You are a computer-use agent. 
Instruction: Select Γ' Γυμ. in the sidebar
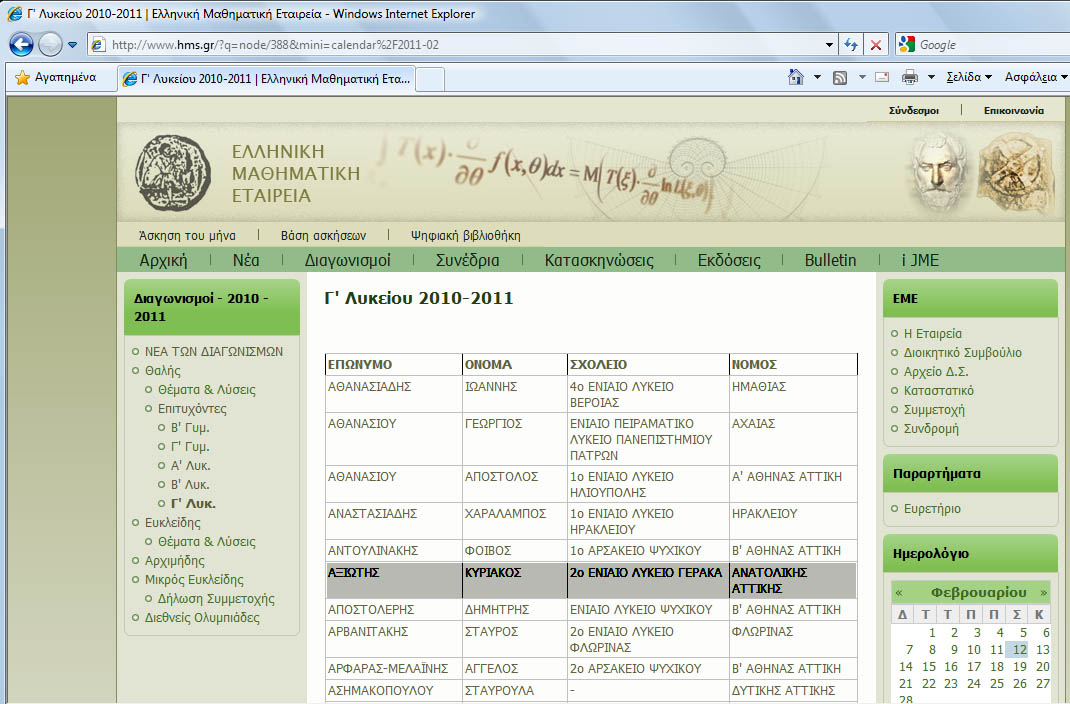click(190, 447)
